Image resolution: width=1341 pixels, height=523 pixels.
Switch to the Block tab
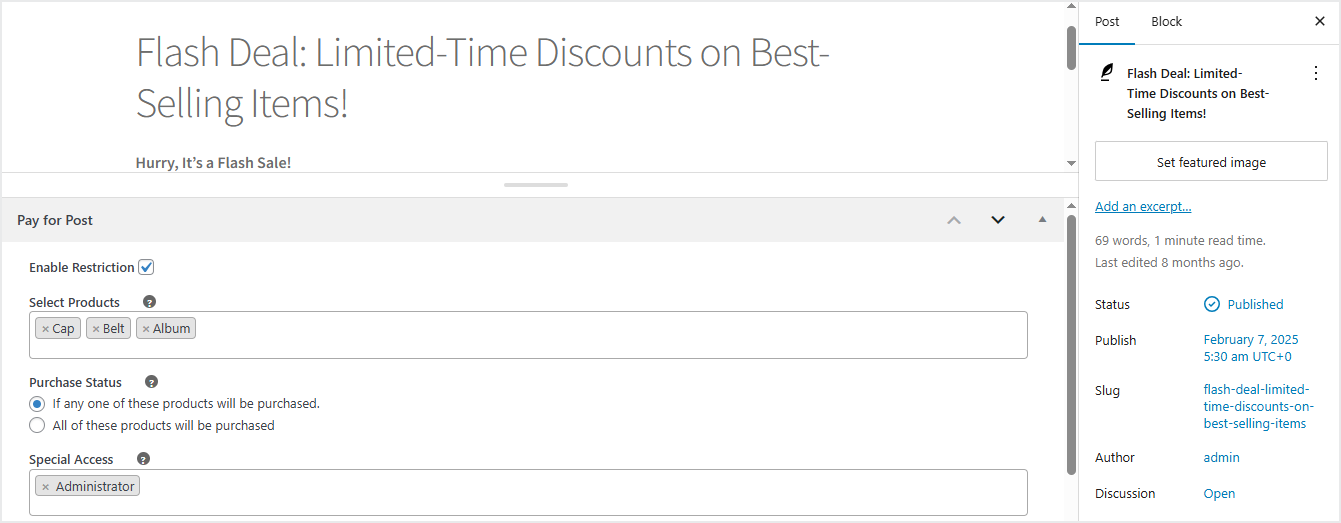(1166, 21)
